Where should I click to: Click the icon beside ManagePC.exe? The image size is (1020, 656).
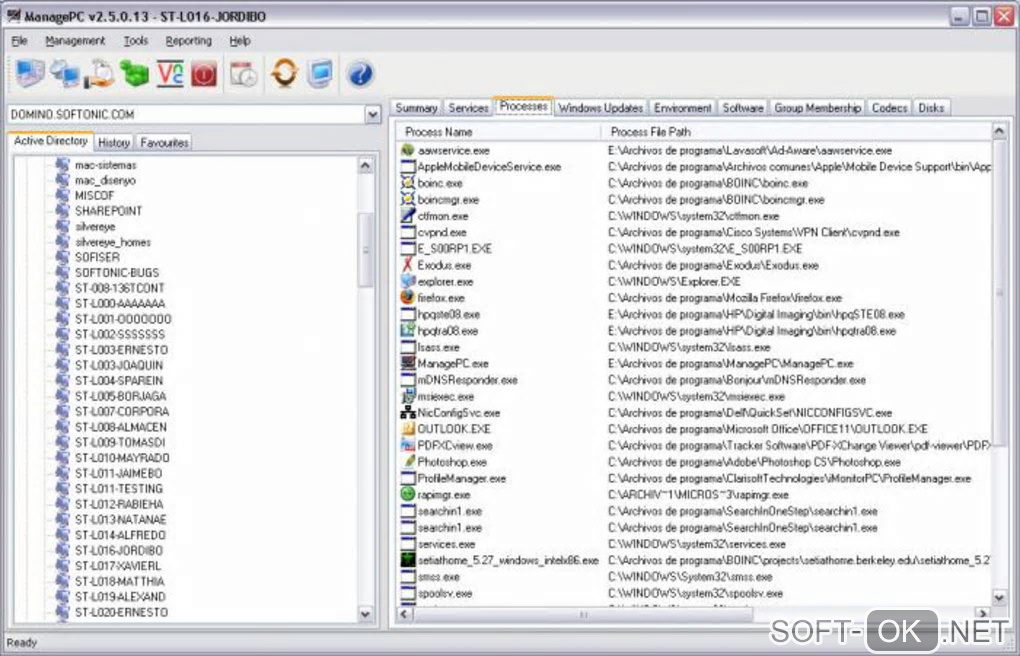click(x=407, y=363)
